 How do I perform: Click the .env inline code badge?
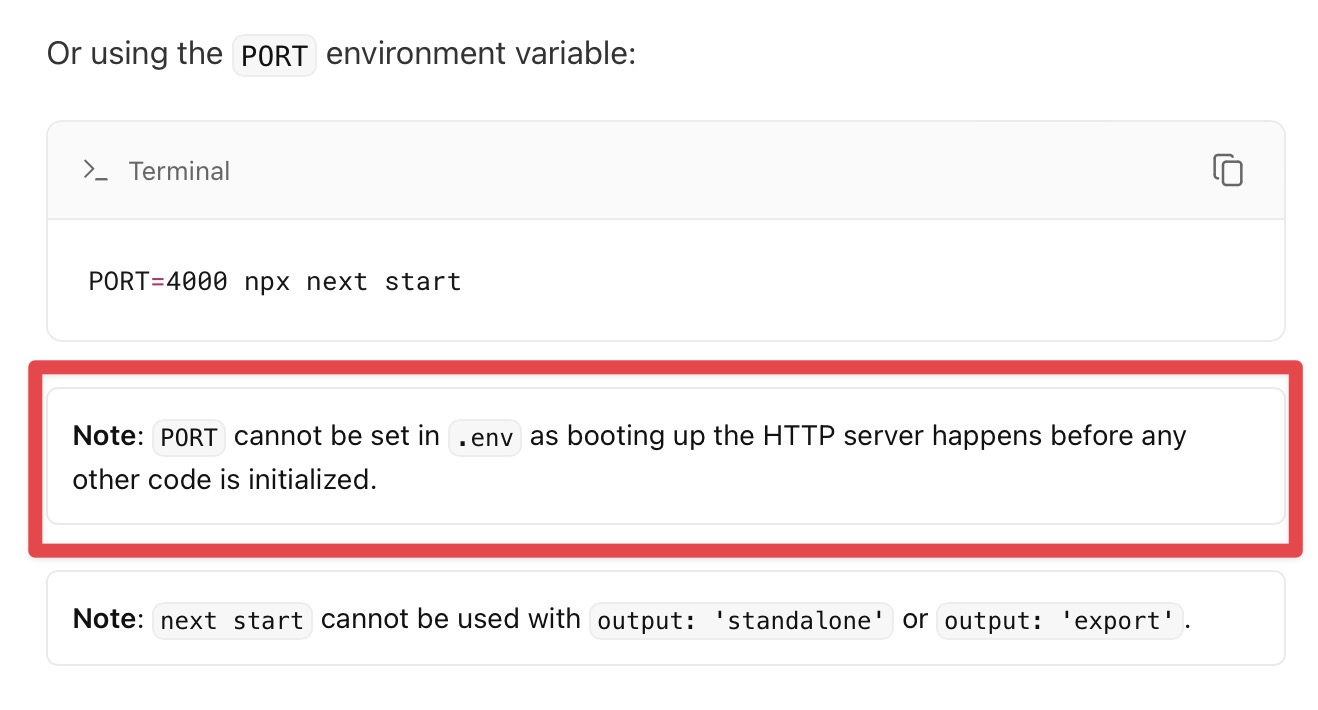click(484, 437)
